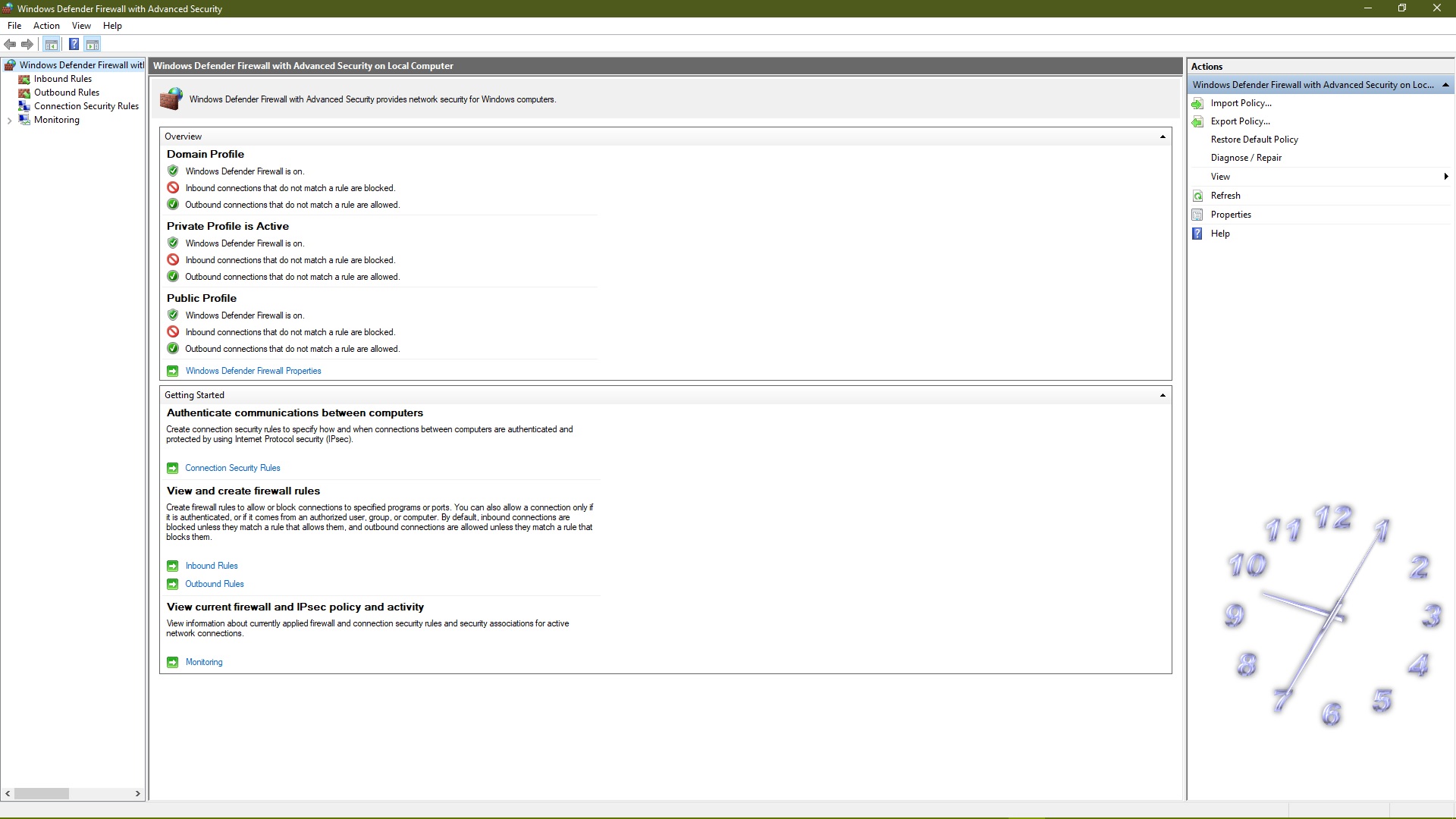Click Properties action text
This screenshot has height=819, width=1456.
pos(1231,215)
